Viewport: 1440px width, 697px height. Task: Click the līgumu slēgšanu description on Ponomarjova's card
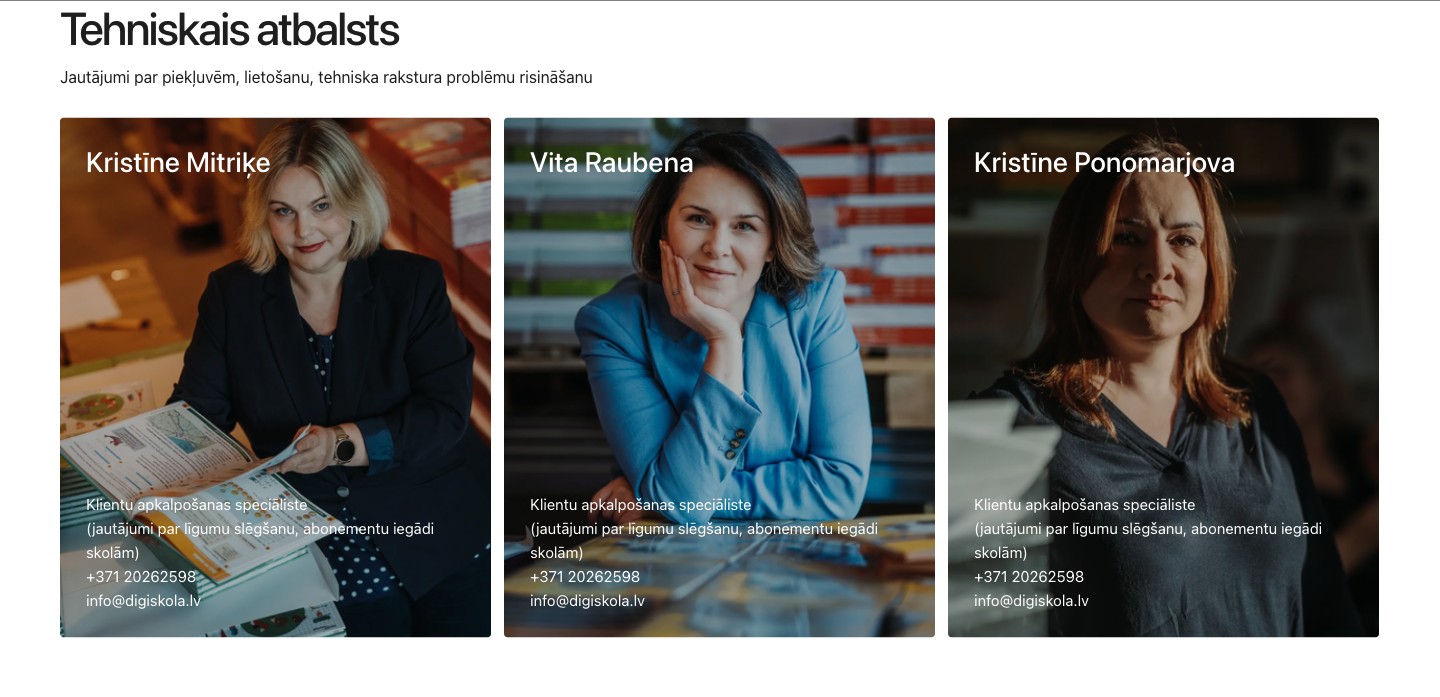point(1148,541)
